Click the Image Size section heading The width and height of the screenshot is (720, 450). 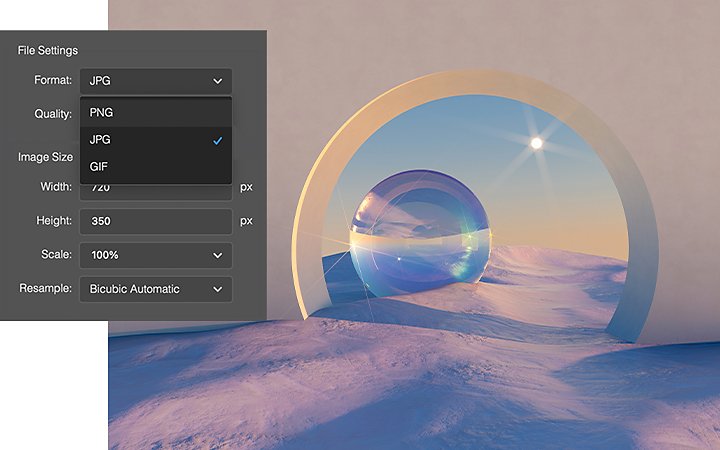point(45,157)
